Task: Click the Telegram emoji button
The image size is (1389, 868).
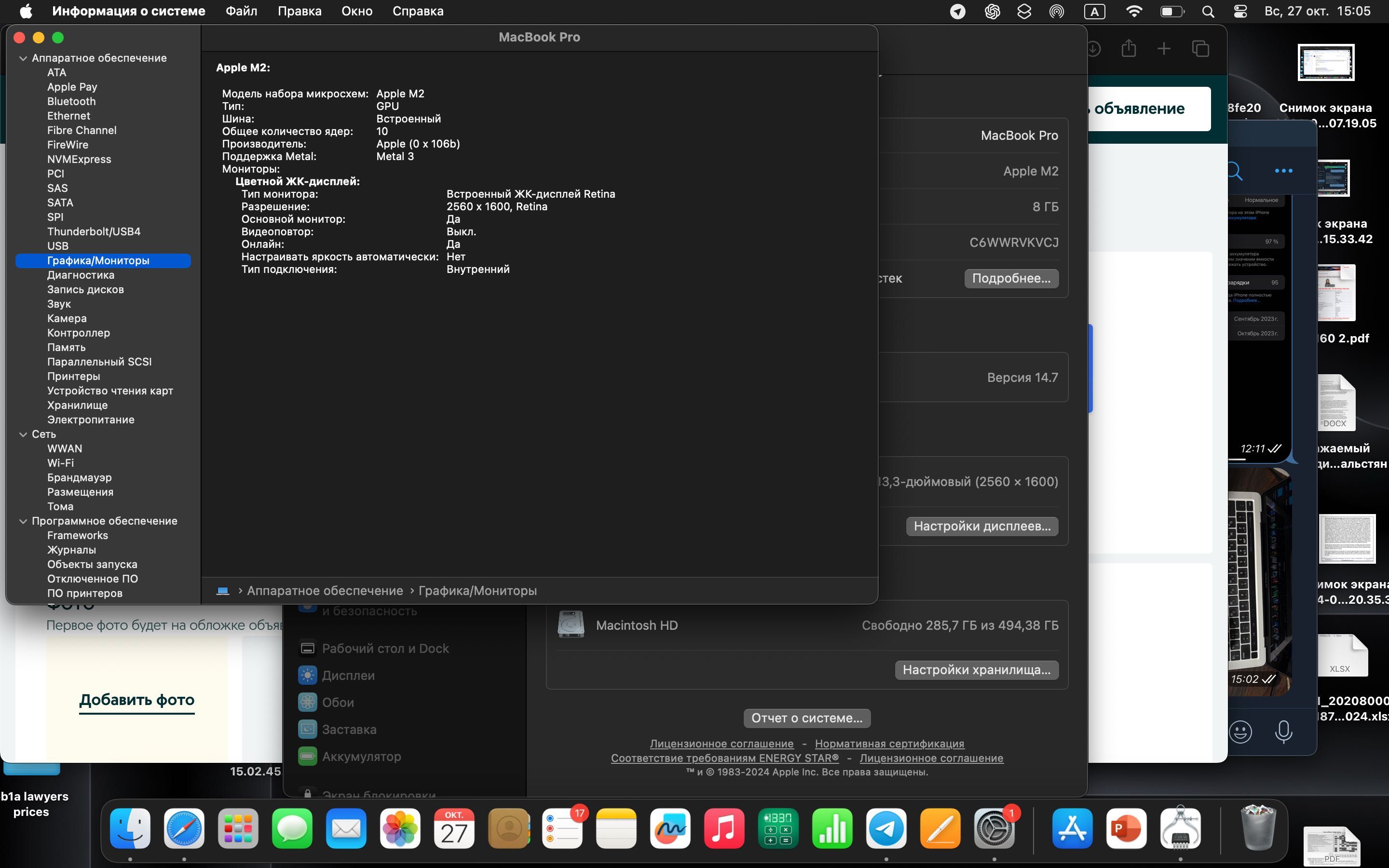Action: point(1240,732)
